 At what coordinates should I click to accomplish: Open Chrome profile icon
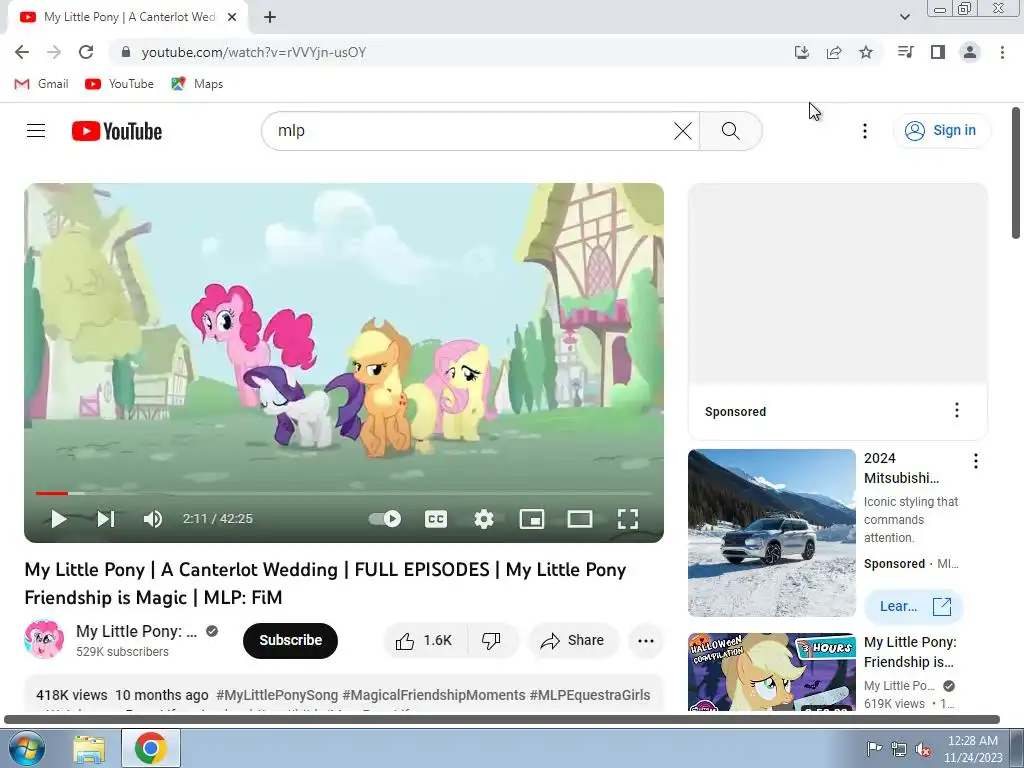[970, 52]
